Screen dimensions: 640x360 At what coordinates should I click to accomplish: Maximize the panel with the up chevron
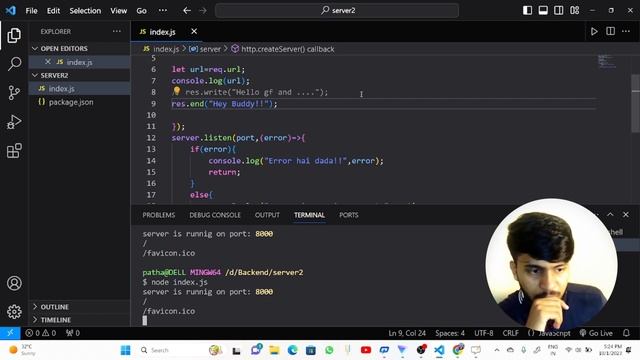[610, 214]
